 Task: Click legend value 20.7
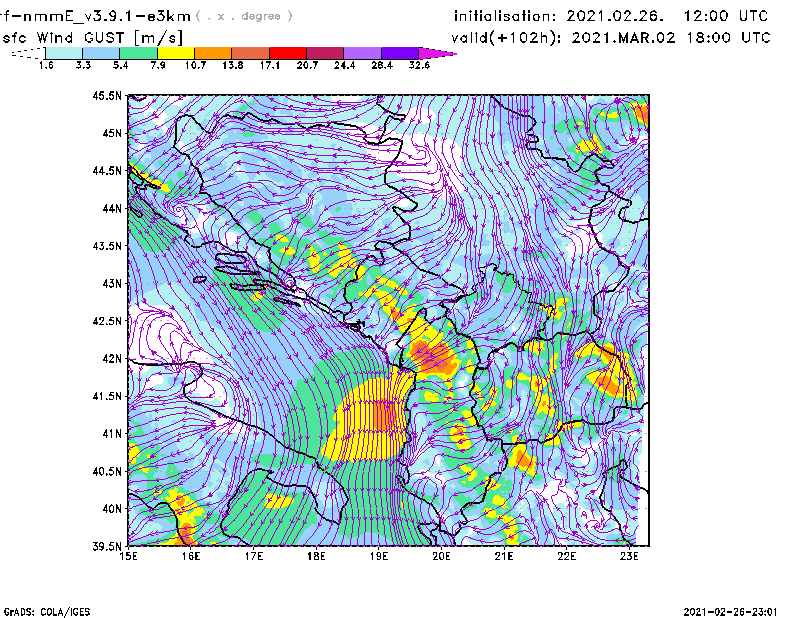(307, 65)
